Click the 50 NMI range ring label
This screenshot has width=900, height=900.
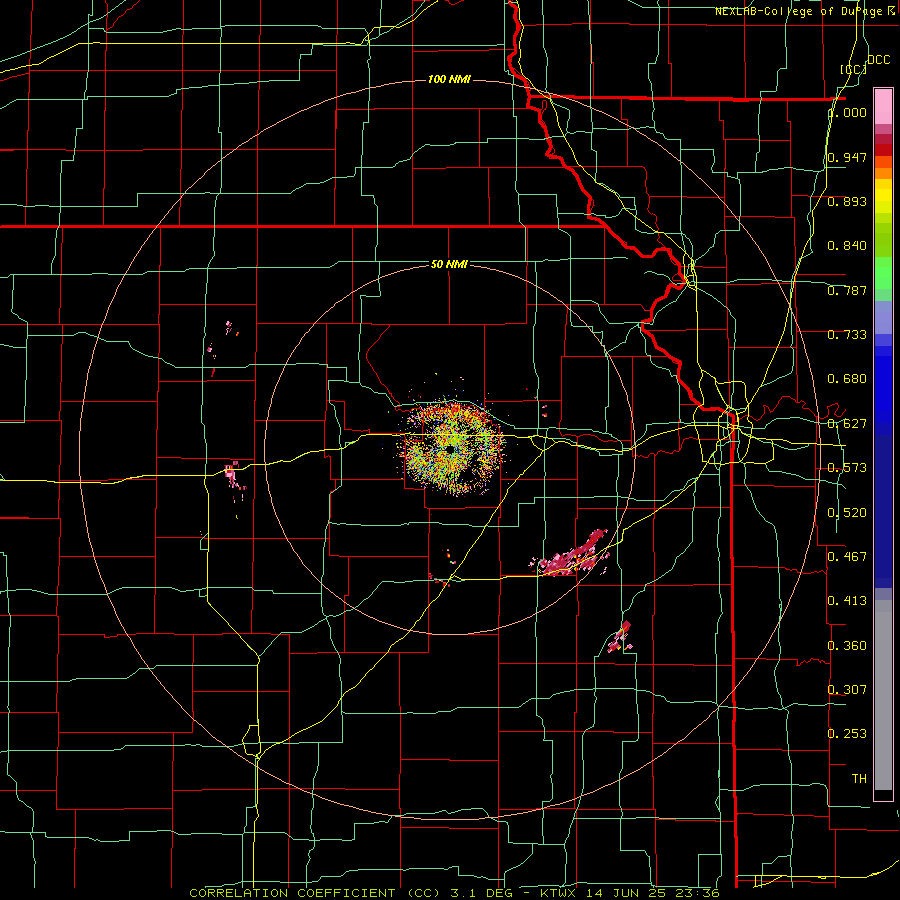click(x=449, y=264)
